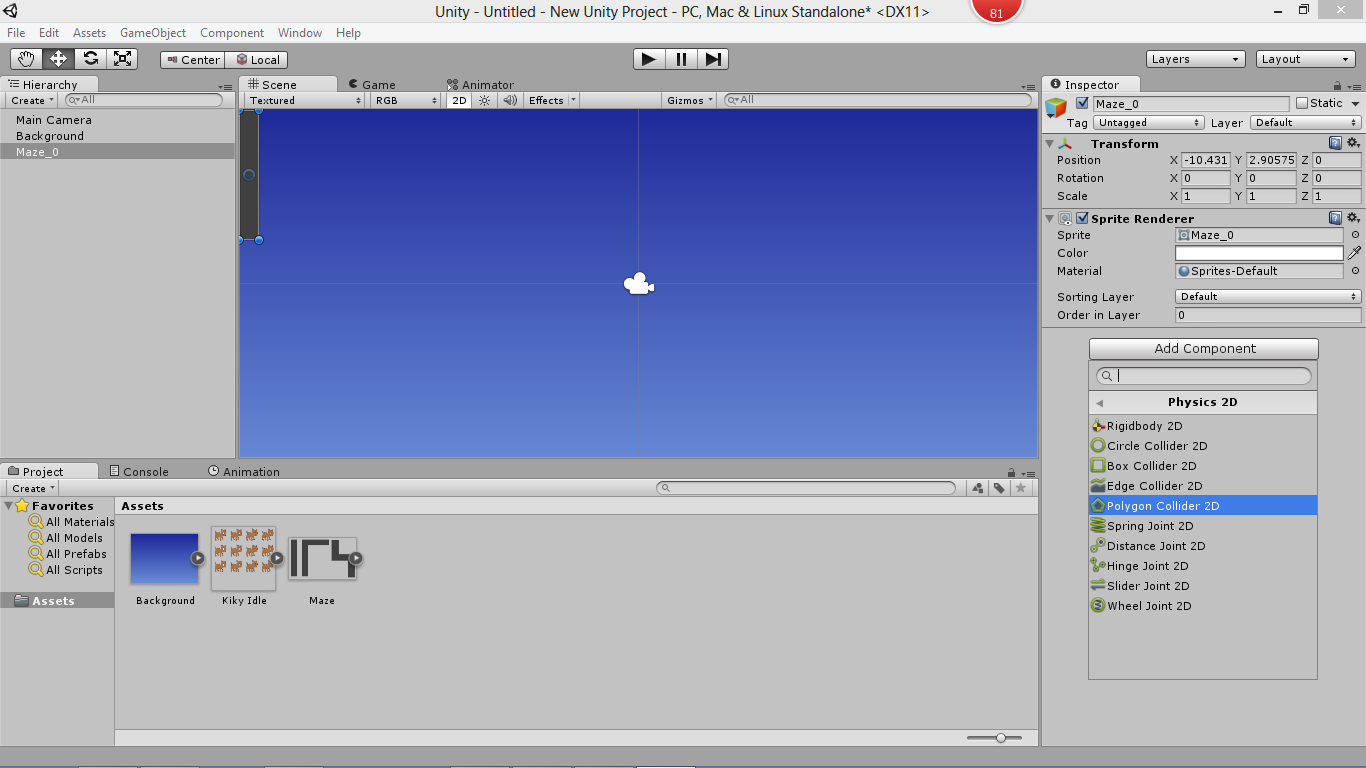The height and width of the screenshot is (768, 1366).
Task: Select the Hand tool in the toolbar
Action: pyautogui.click(x=27, y=59)
